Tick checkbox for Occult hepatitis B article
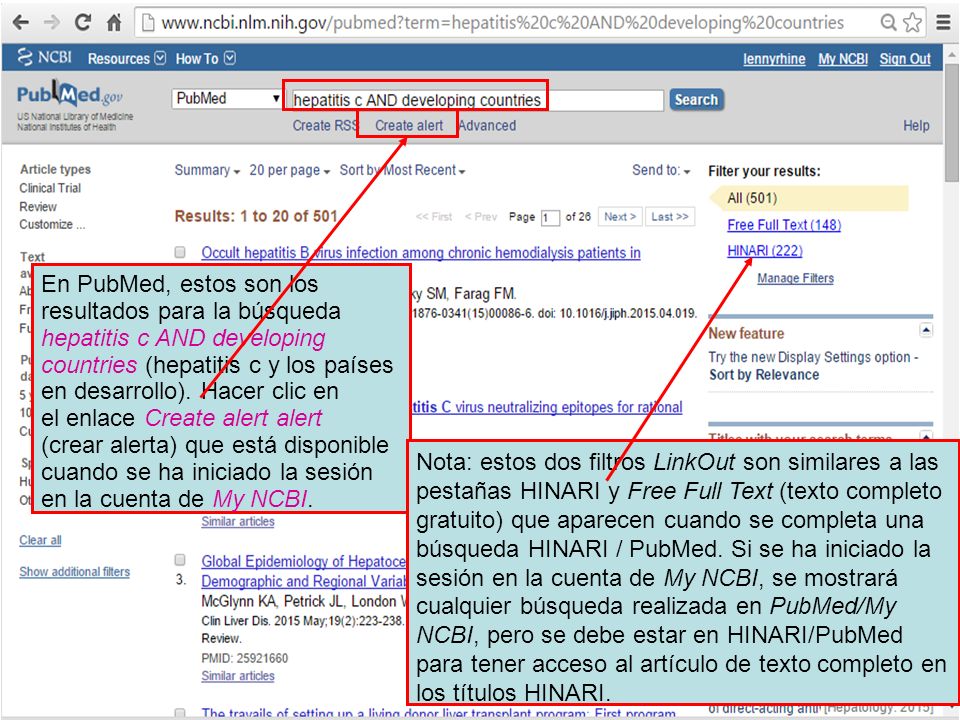This screenshot has width=960, height=720. [x=180, y=252]
